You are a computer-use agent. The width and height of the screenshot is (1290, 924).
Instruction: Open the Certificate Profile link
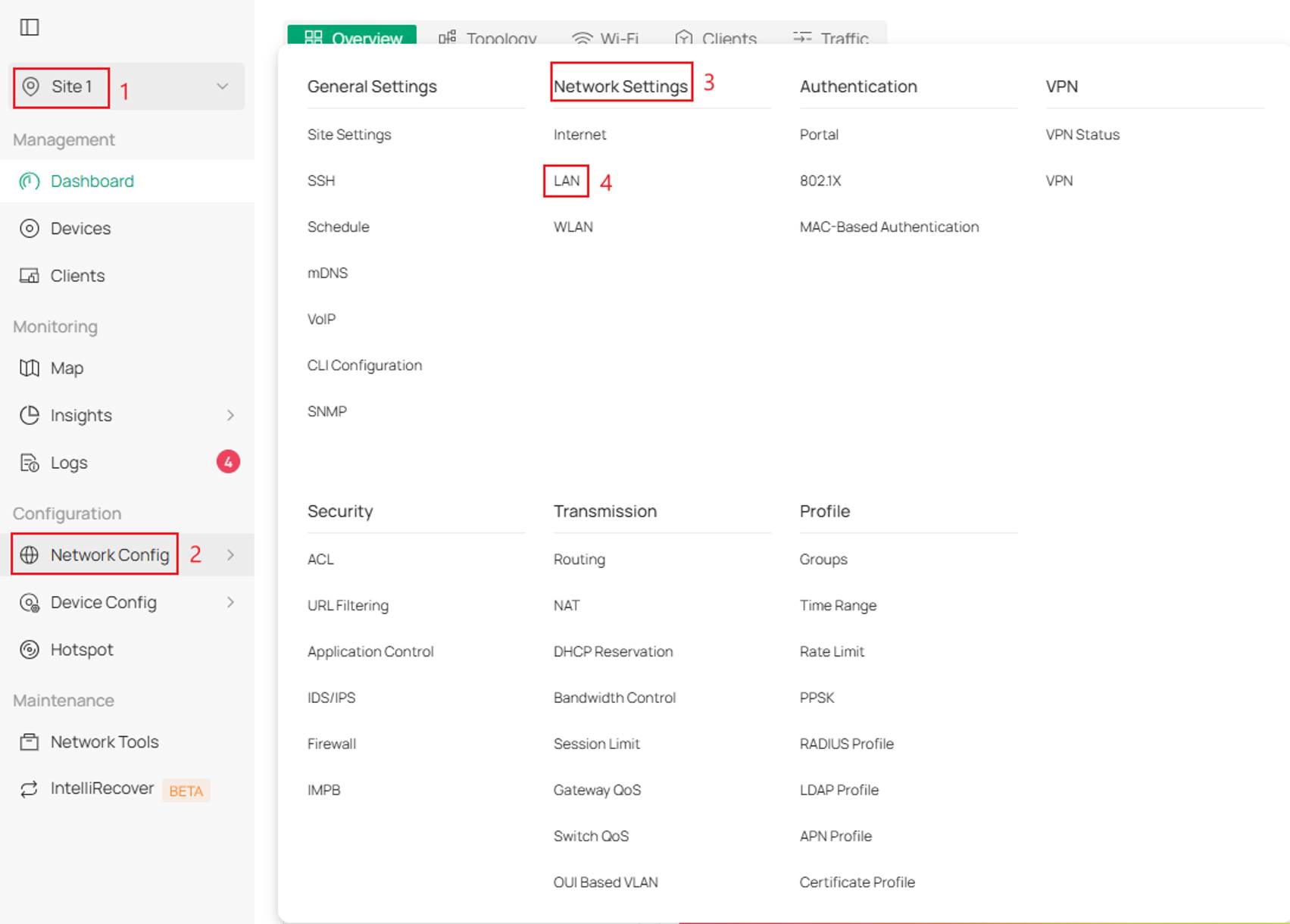tap(857, 883)
